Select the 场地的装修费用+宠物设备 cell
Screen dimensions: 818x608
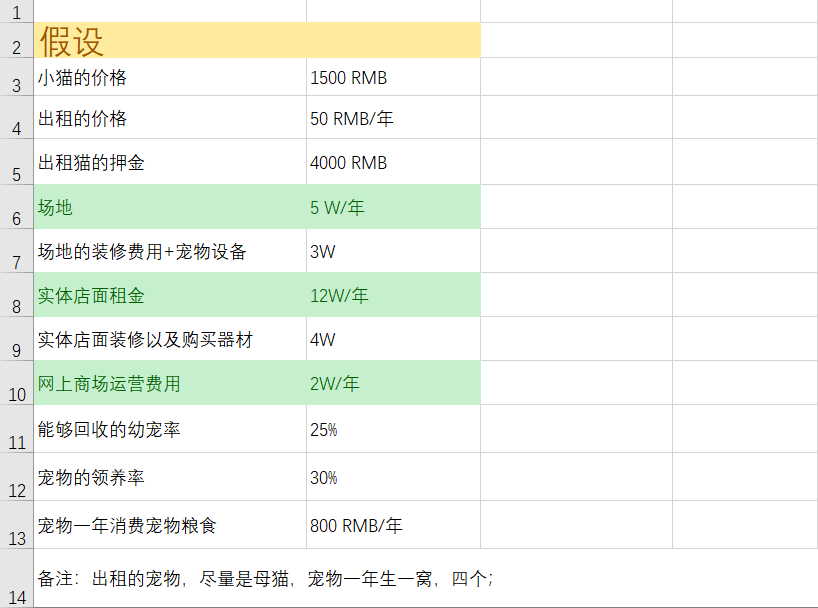(x=142, y=252)
